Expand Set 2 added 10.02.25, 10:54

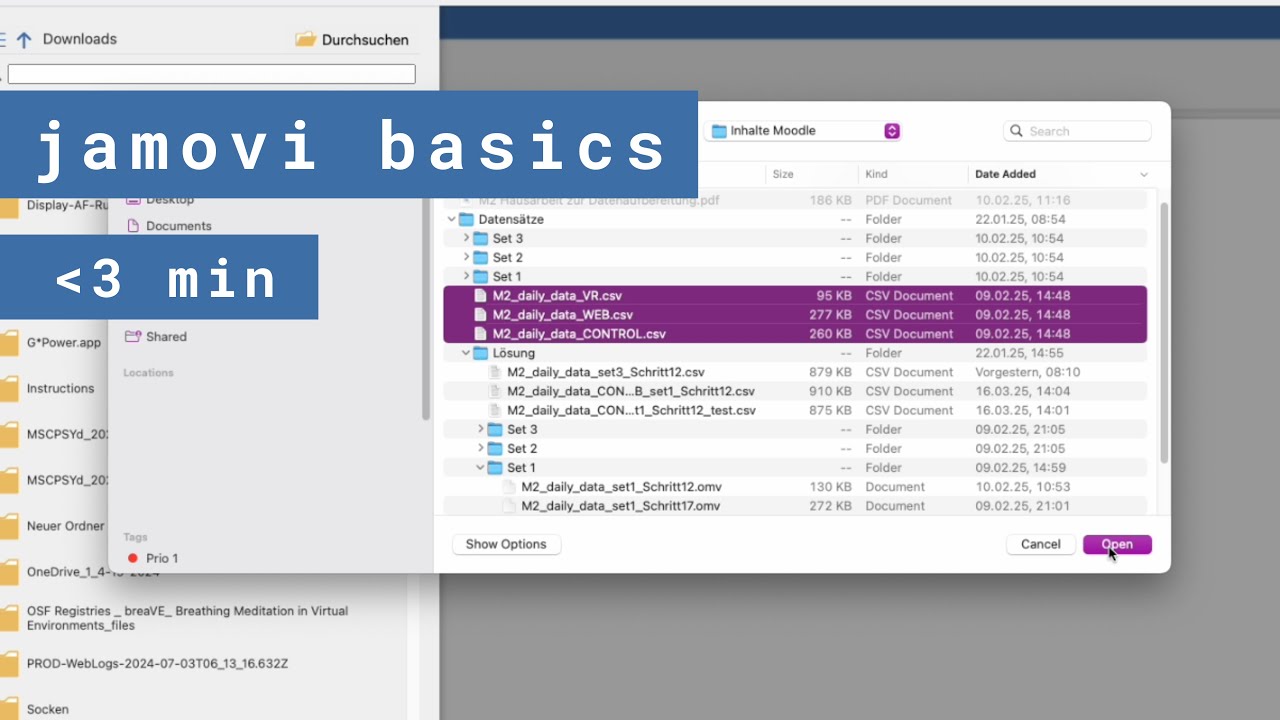click(466, 257)
